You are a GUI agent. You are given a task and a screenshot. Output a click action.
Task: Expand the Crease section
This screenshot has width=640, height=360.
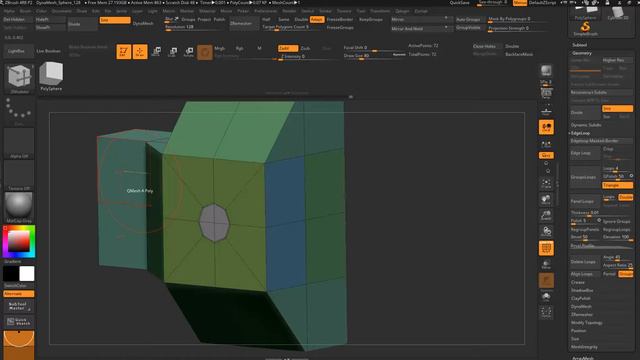coord(578,282)
